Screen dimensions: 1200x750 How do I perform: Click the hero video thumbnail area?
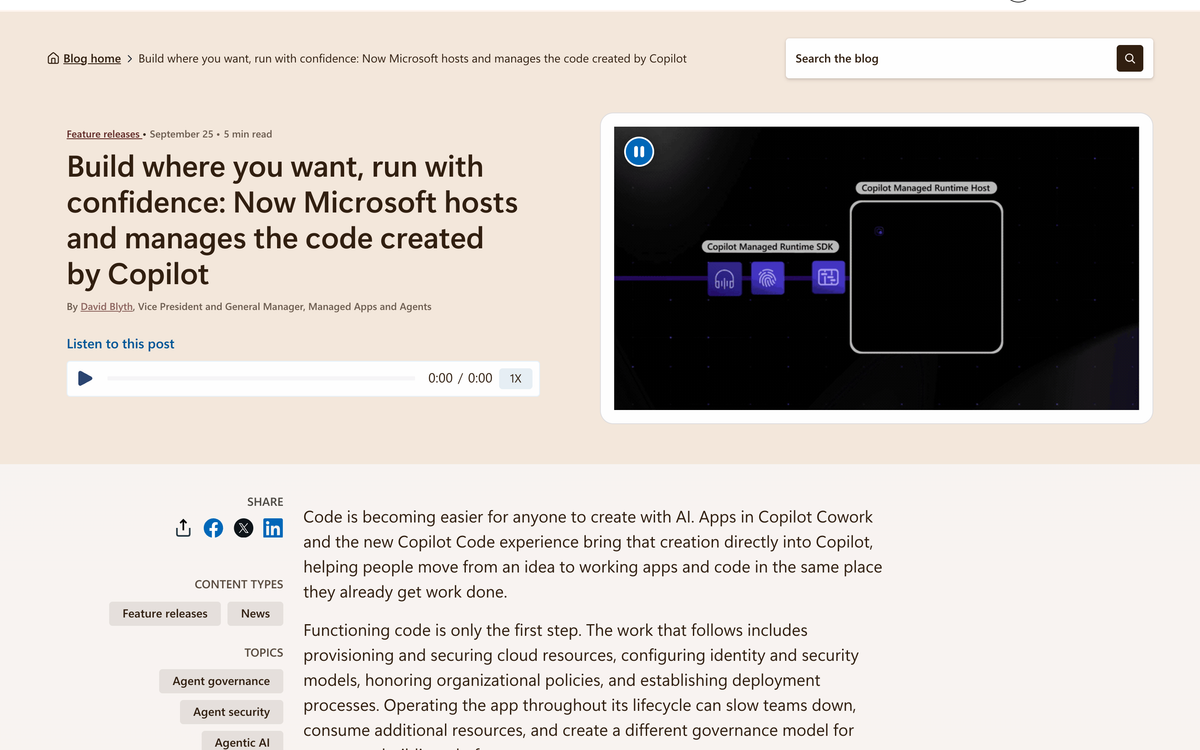tap(876, 268)
